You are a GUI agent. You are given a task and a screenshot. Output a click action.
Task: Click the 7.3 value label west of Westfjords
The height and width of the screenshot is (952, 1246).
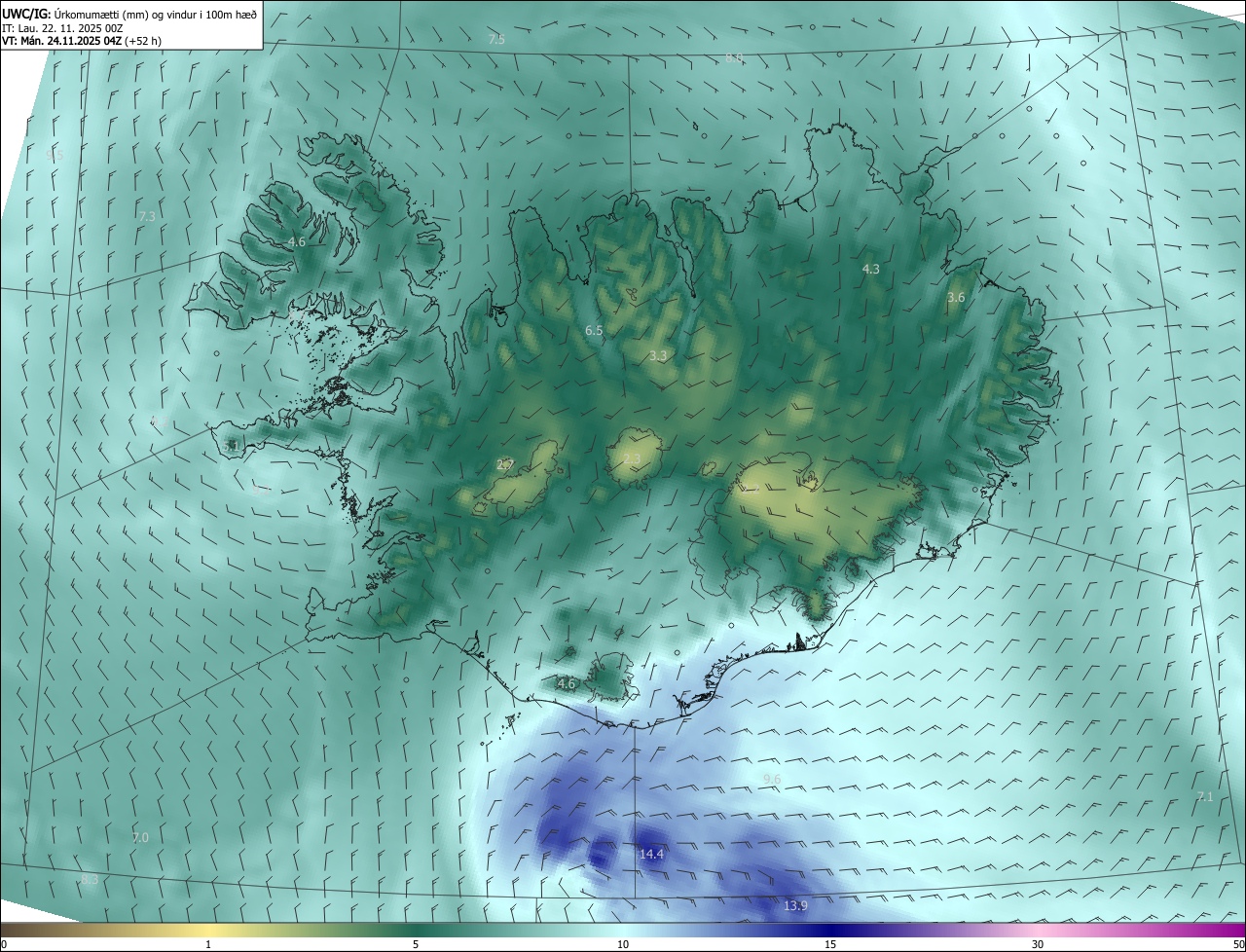(x=147, y=216)
